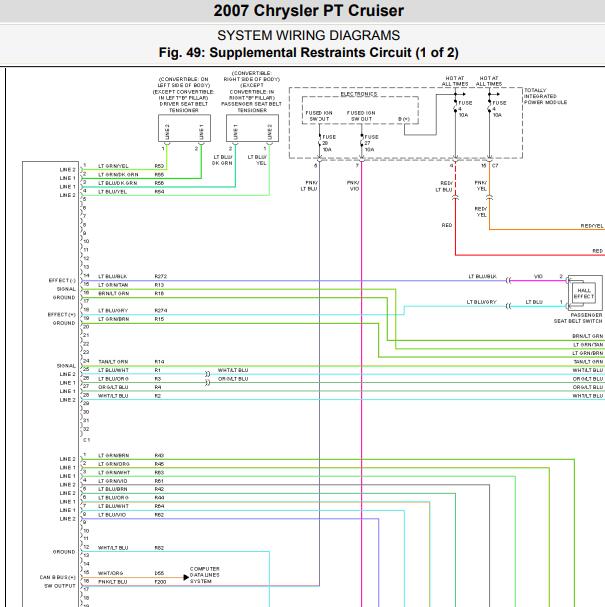Click the 'DRIVER SEAT BELT TENSIONER' label
Image resolution: width=605 pixels, height=607 pixels.
(184, 107)
